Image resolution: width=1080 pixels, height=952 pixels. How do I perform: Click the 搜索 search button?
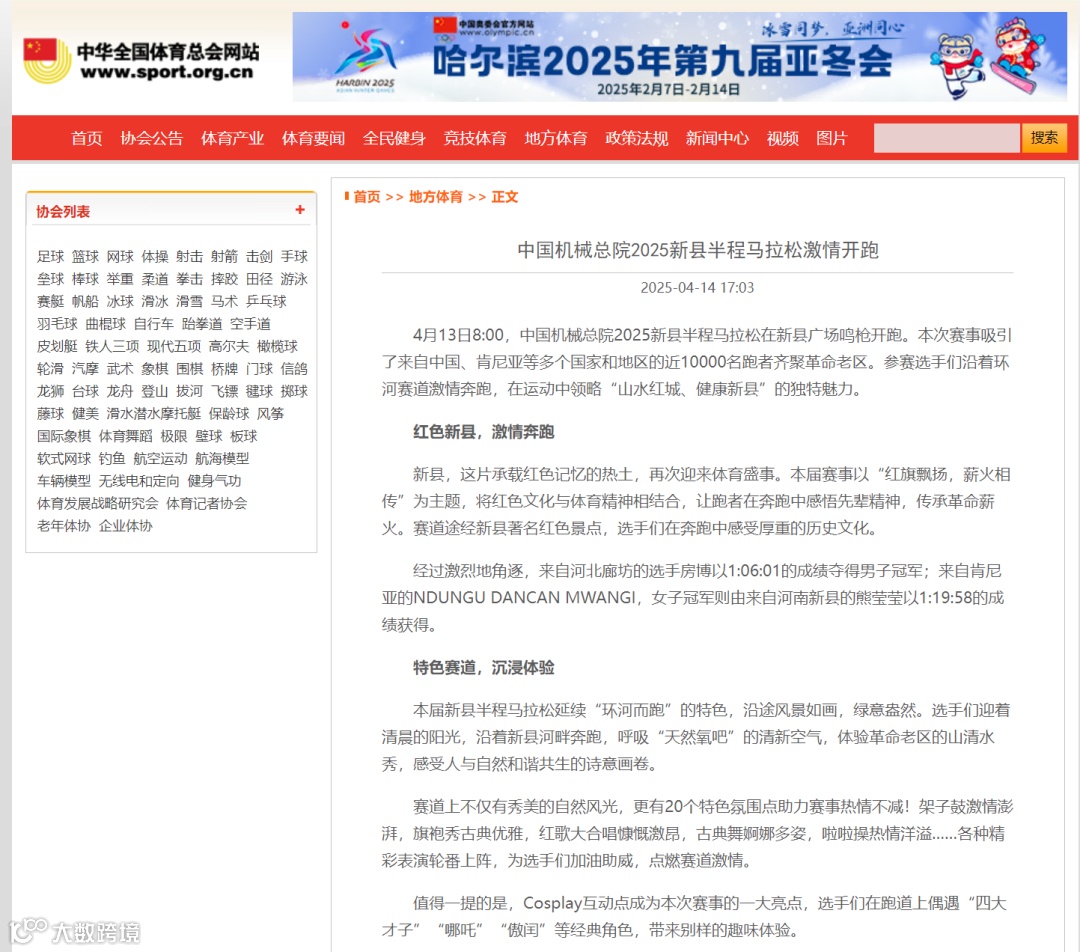coord(1044,138)
